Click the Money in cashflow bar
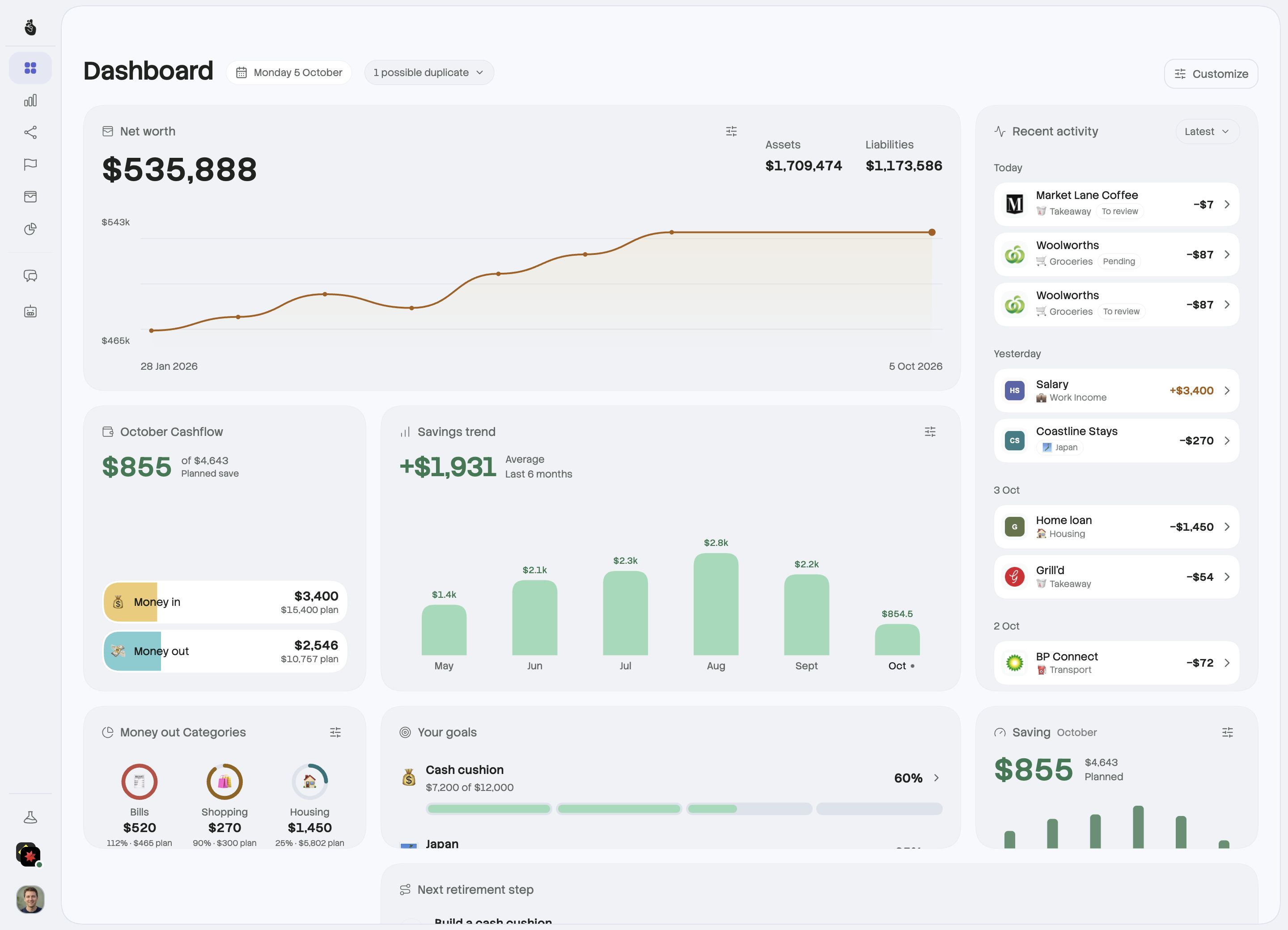 click(225, 602)
